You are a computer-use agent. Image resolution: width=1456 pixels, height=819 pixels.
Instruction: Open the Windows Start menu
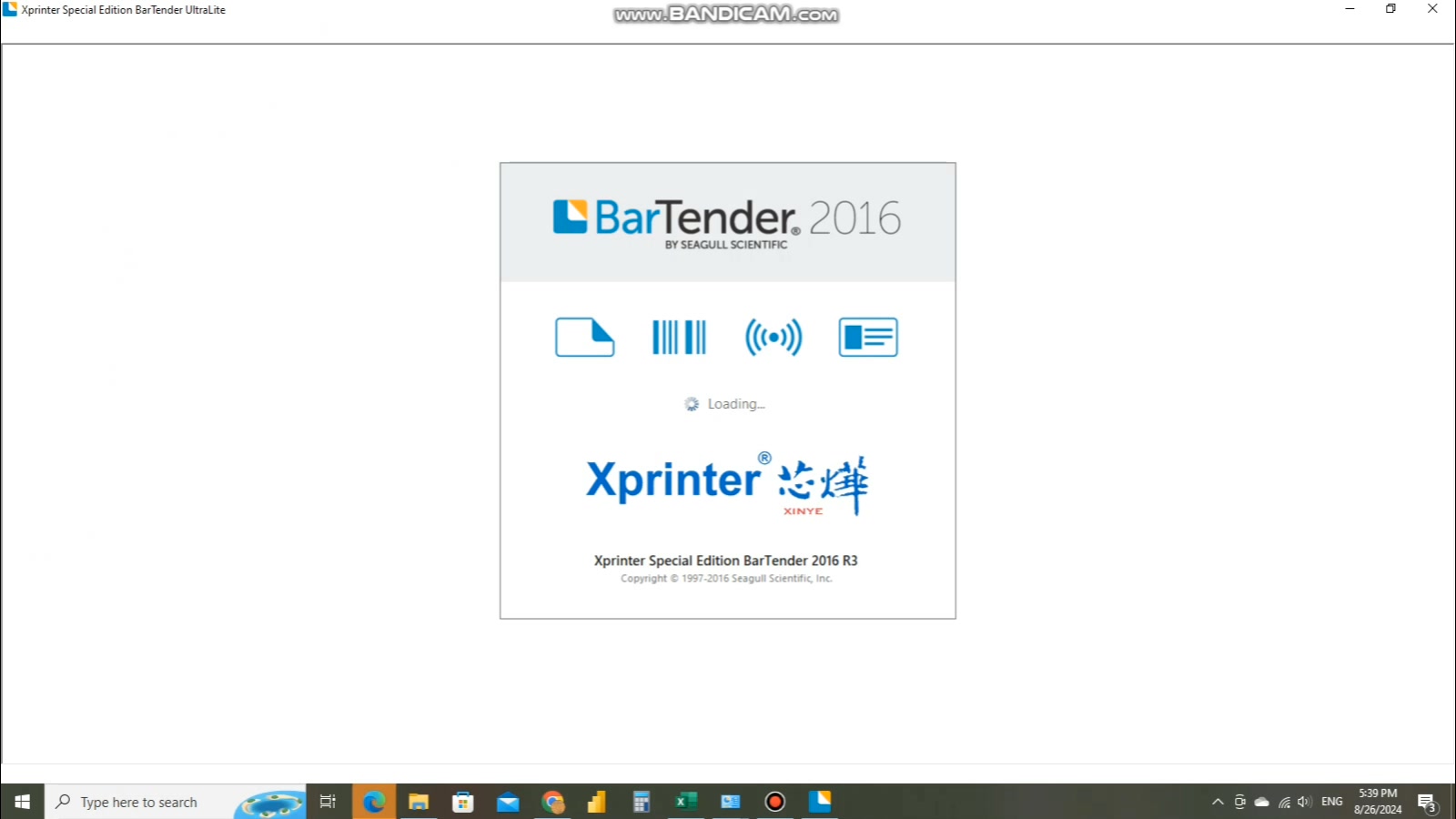coord(22,802)
